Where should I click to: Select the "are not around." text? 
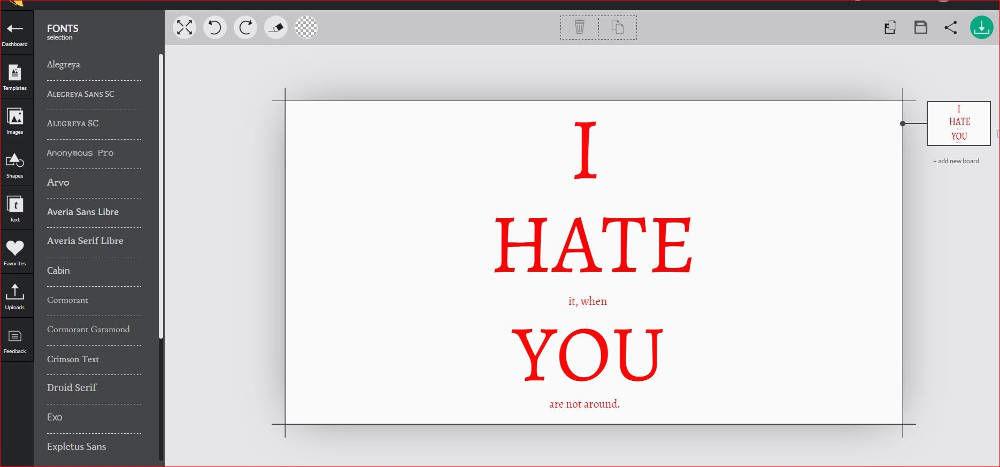[x=584, y=404]
